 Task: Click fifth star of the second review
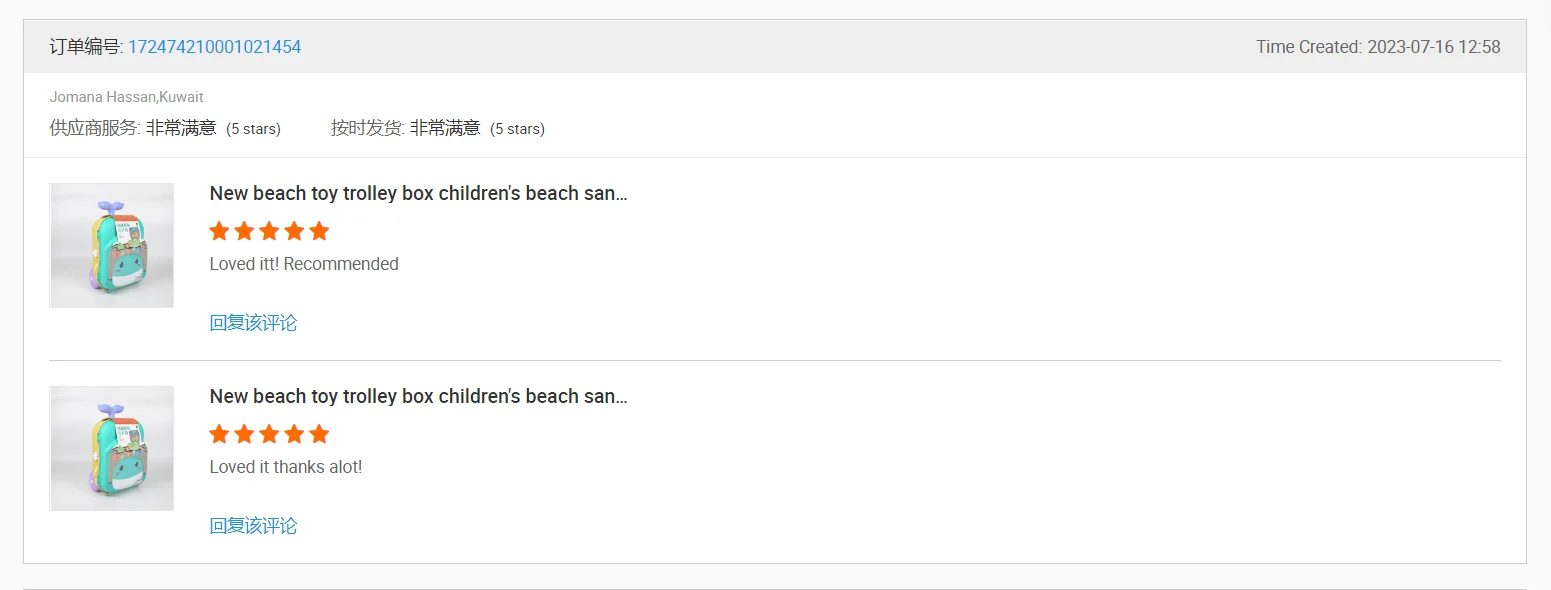(x=319, y=434)
